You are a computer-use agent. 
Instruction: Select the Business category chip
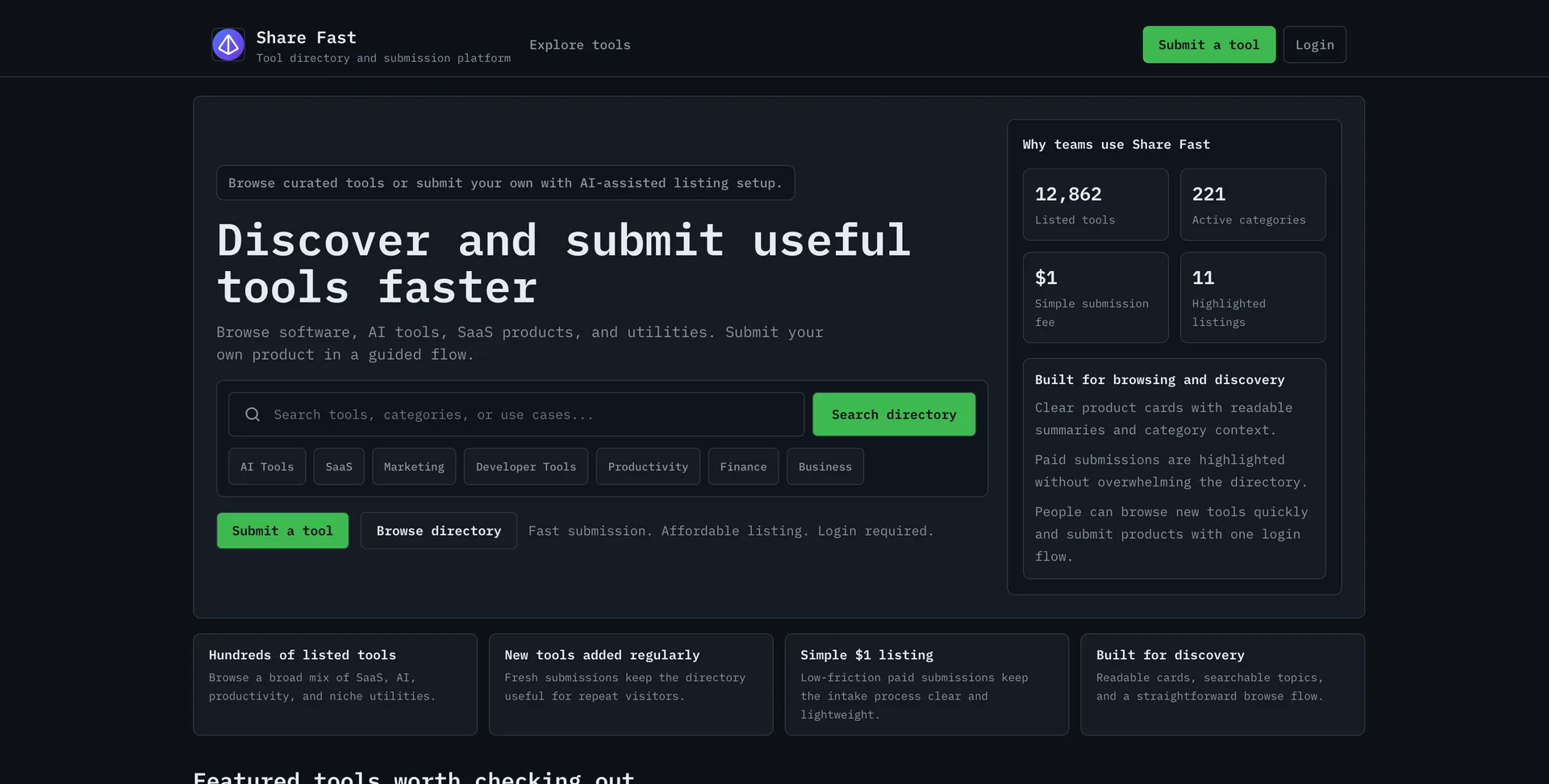point(825,467)
